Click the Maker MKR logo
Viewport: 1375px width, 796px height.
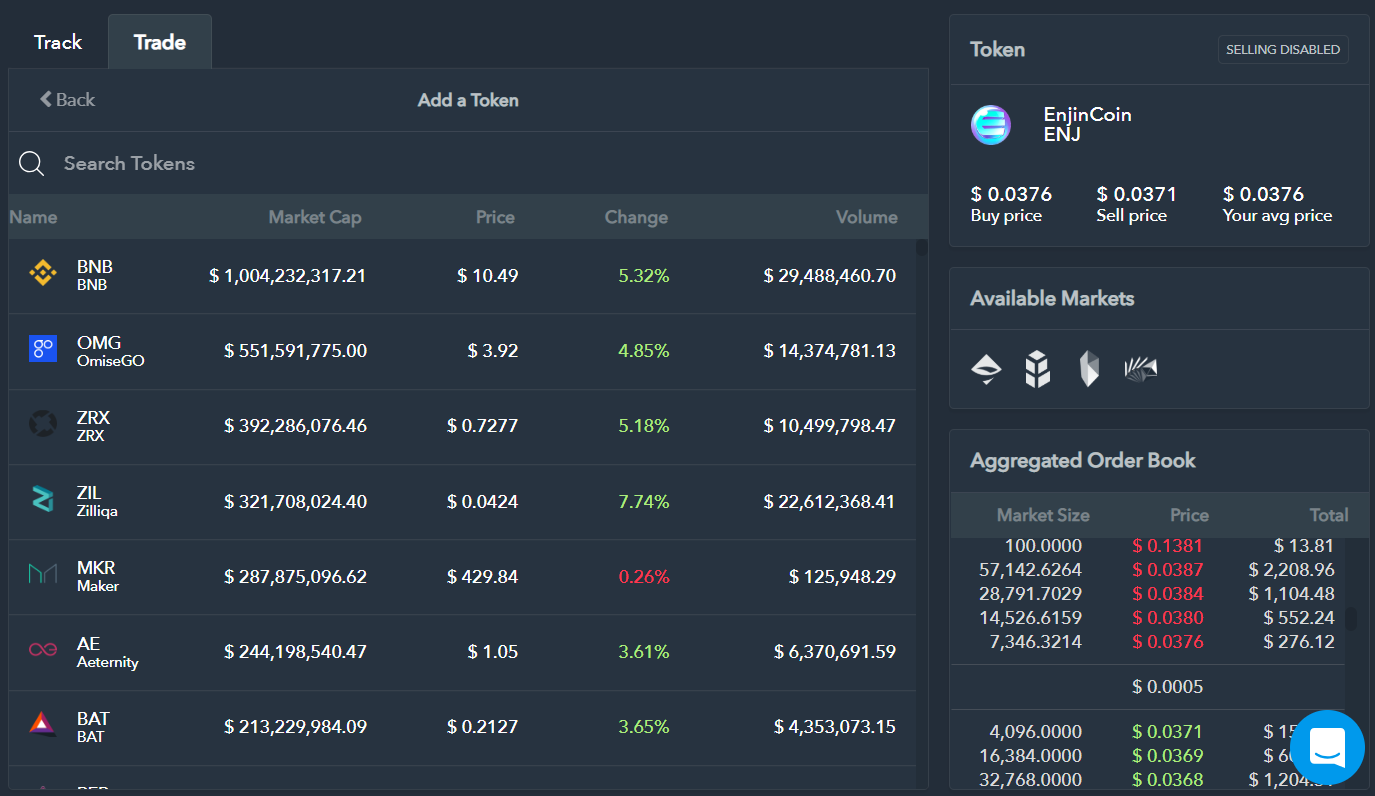[43, 574]
